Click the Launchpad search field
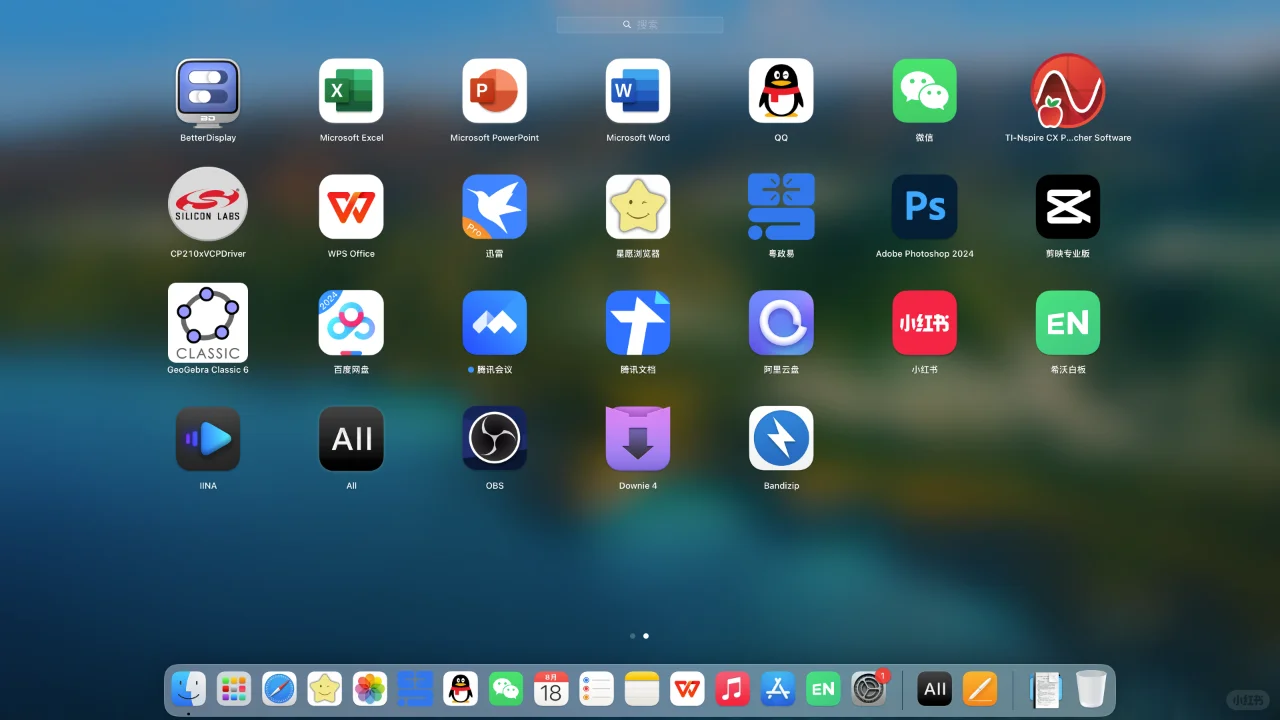1280x720 pixels. 639,24
